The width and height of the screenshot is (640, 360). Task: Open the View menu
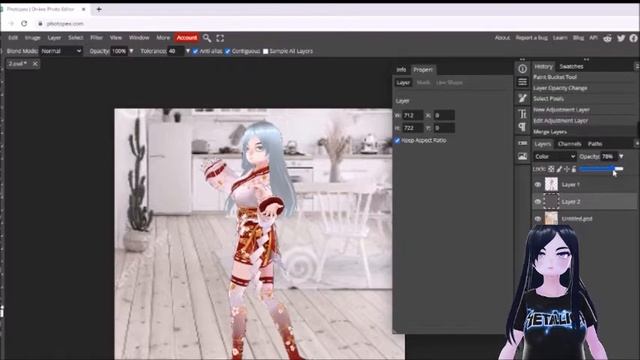tap(116, 38)
